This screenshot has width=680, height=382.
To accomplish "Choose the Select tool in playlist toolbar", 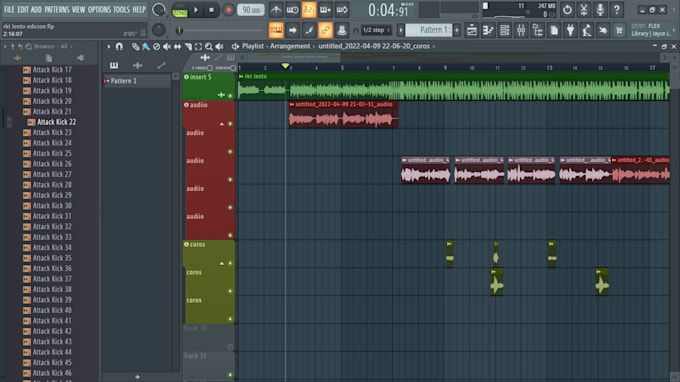I will 198,46.
